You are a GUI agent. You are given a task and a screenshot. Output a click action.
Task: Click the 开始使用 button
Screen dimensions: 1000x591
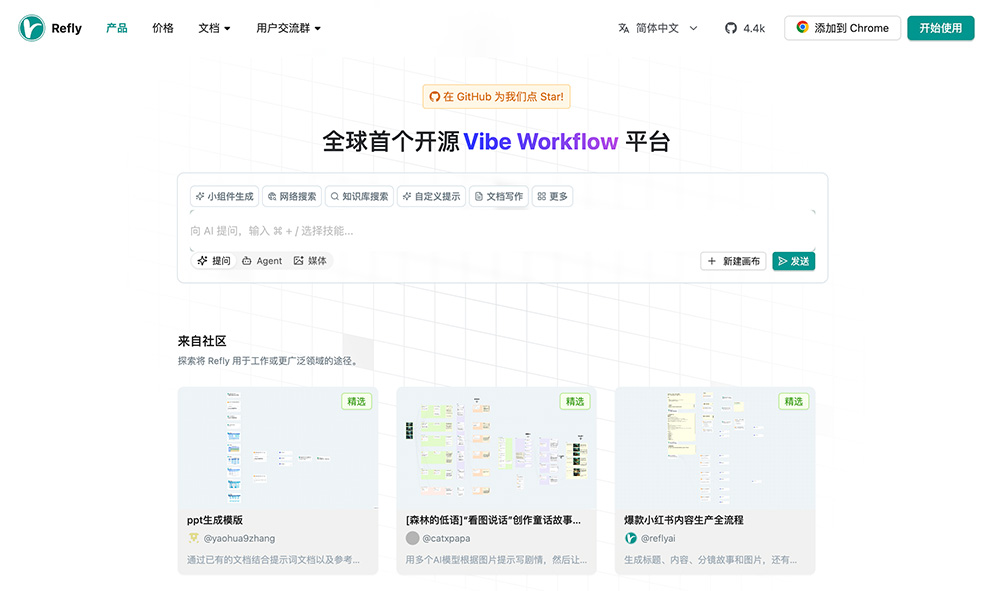click(x=941, y=28)
